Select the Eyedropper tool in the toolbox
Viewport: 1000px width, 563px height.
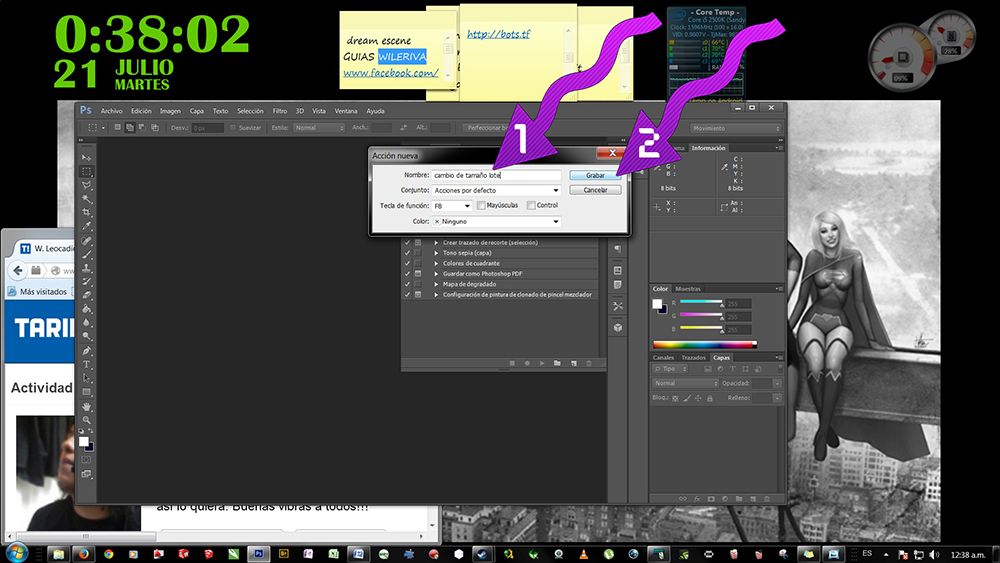[86, 226]
